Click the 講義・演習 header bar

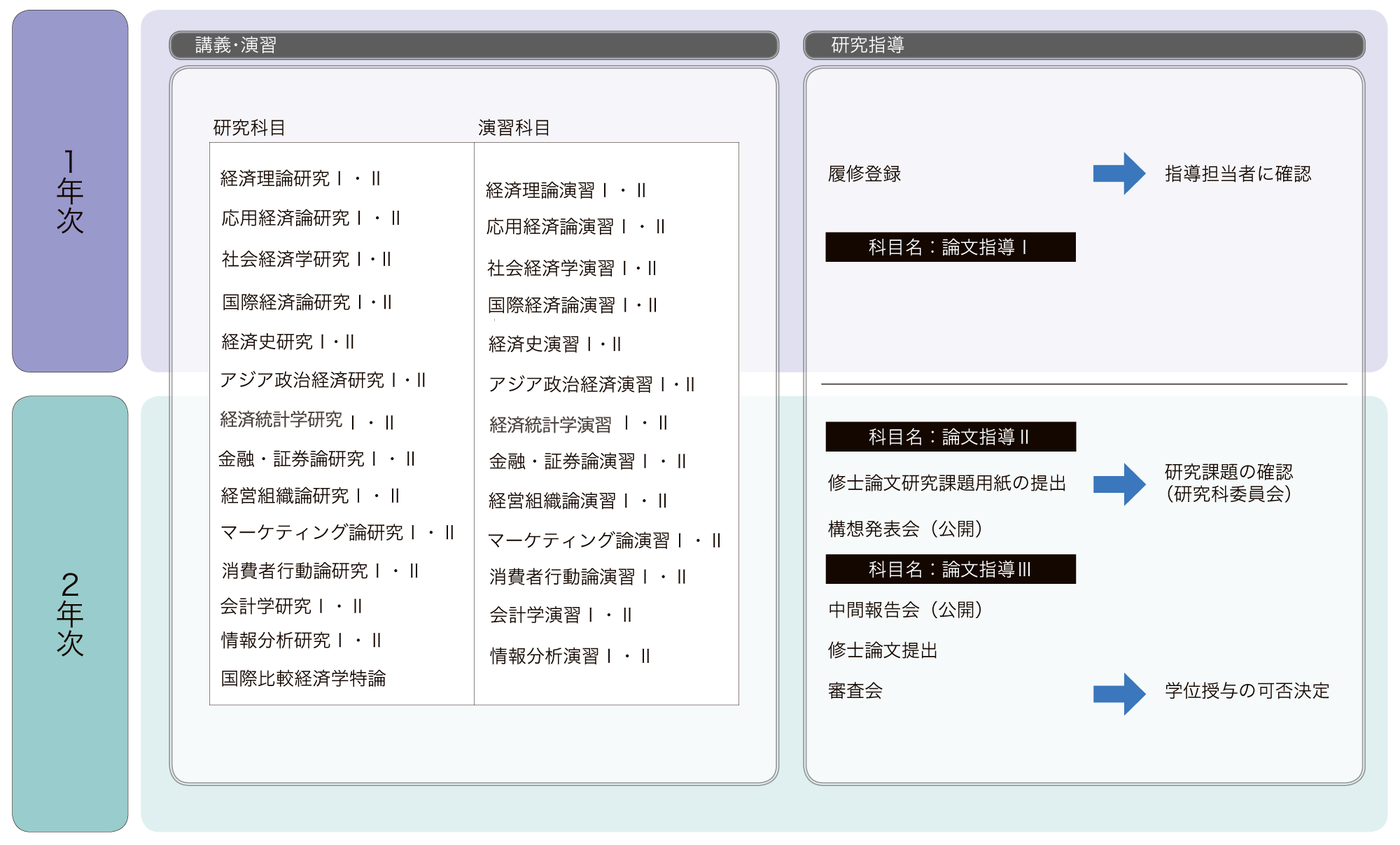coord(474,46)
